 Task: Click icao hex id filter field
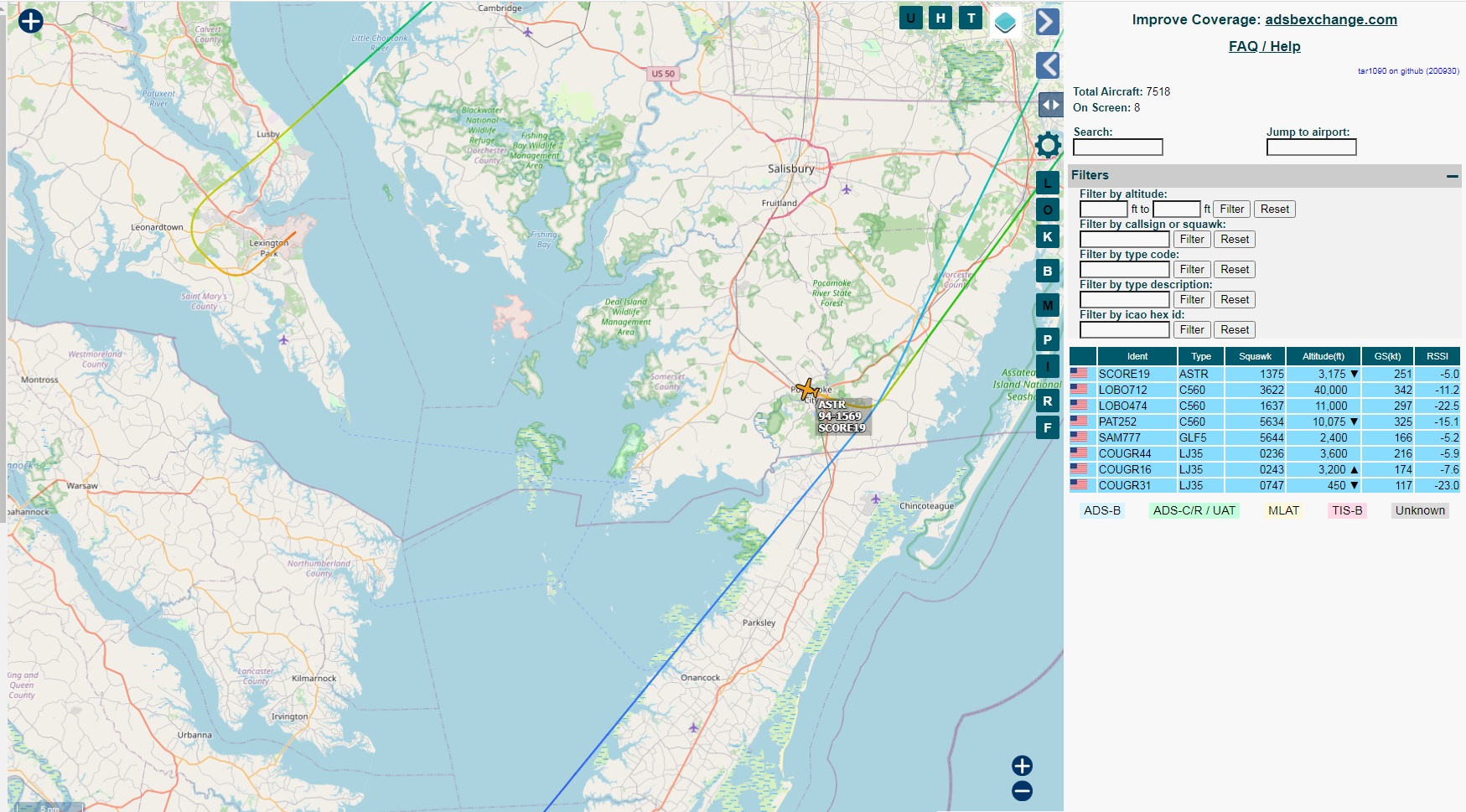[x=1124, y=330]
